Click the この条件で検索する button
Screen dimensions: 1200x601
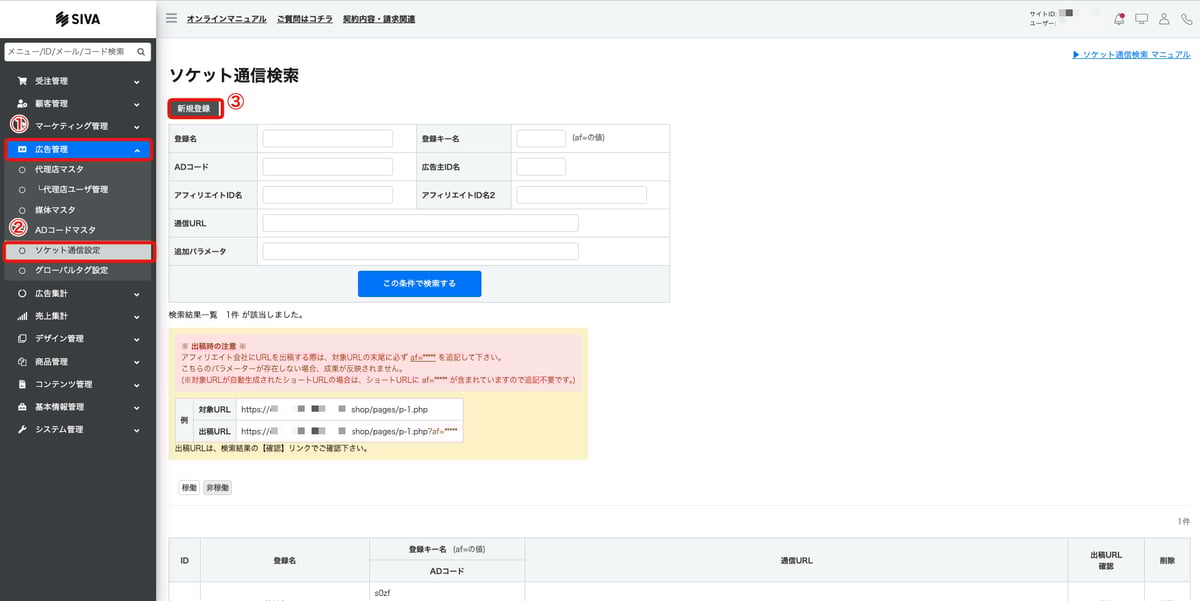tap(419, 283)
